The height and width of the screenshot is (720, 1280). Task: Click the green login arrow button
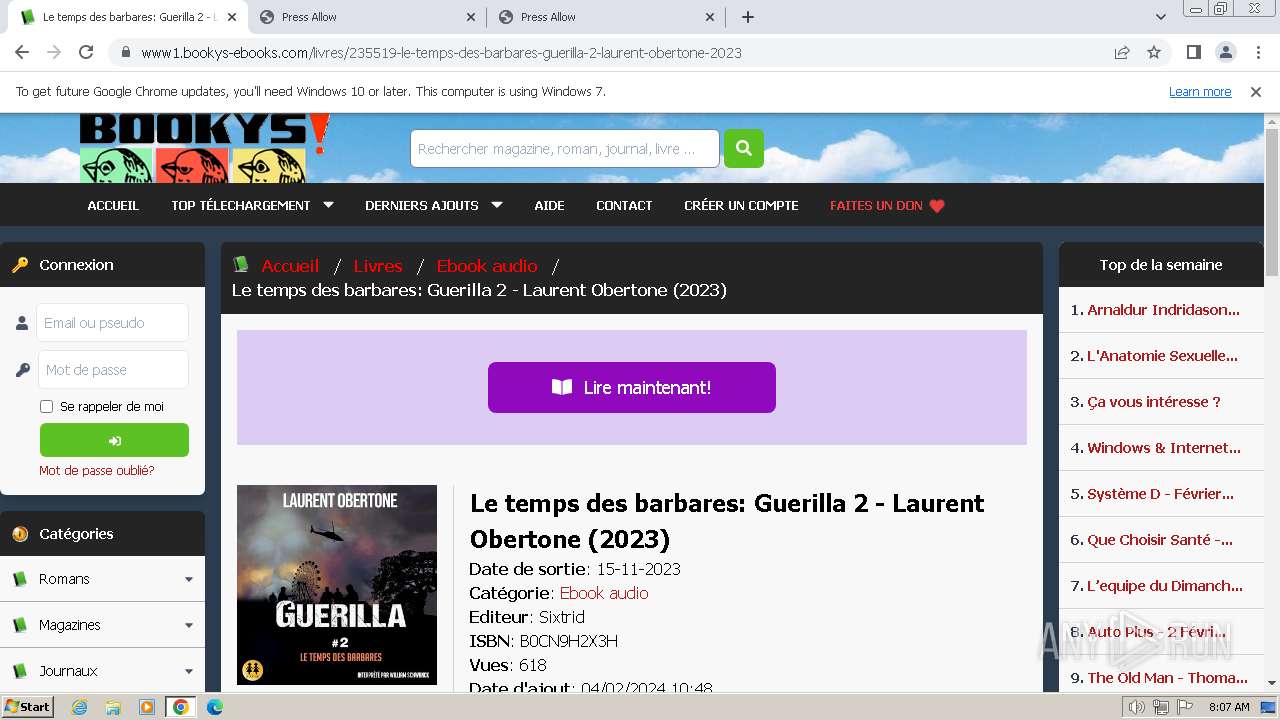click(114, 440)
